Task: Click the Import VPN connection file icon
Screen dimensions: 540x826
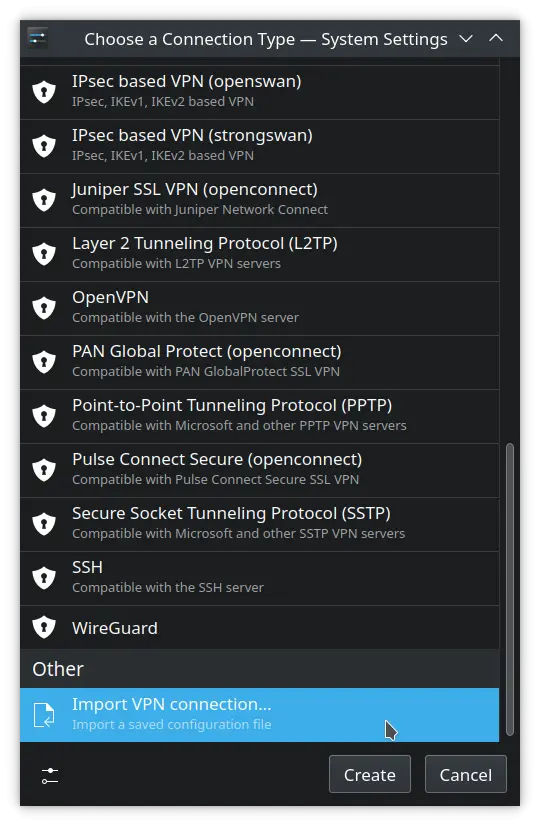Action: tap(44, 715)
